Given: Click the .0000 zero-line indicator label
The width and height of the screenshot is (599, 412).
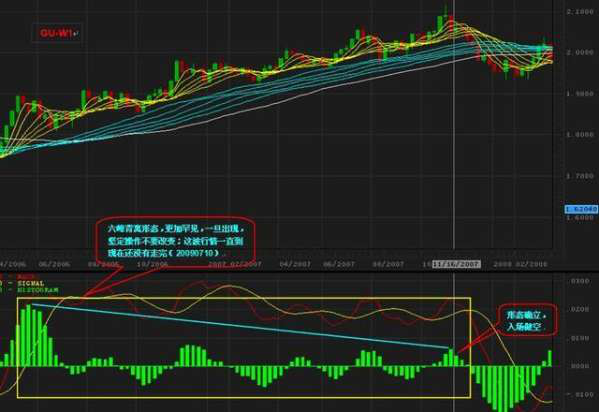Looking at the screenshot, I should click(580, 366).
